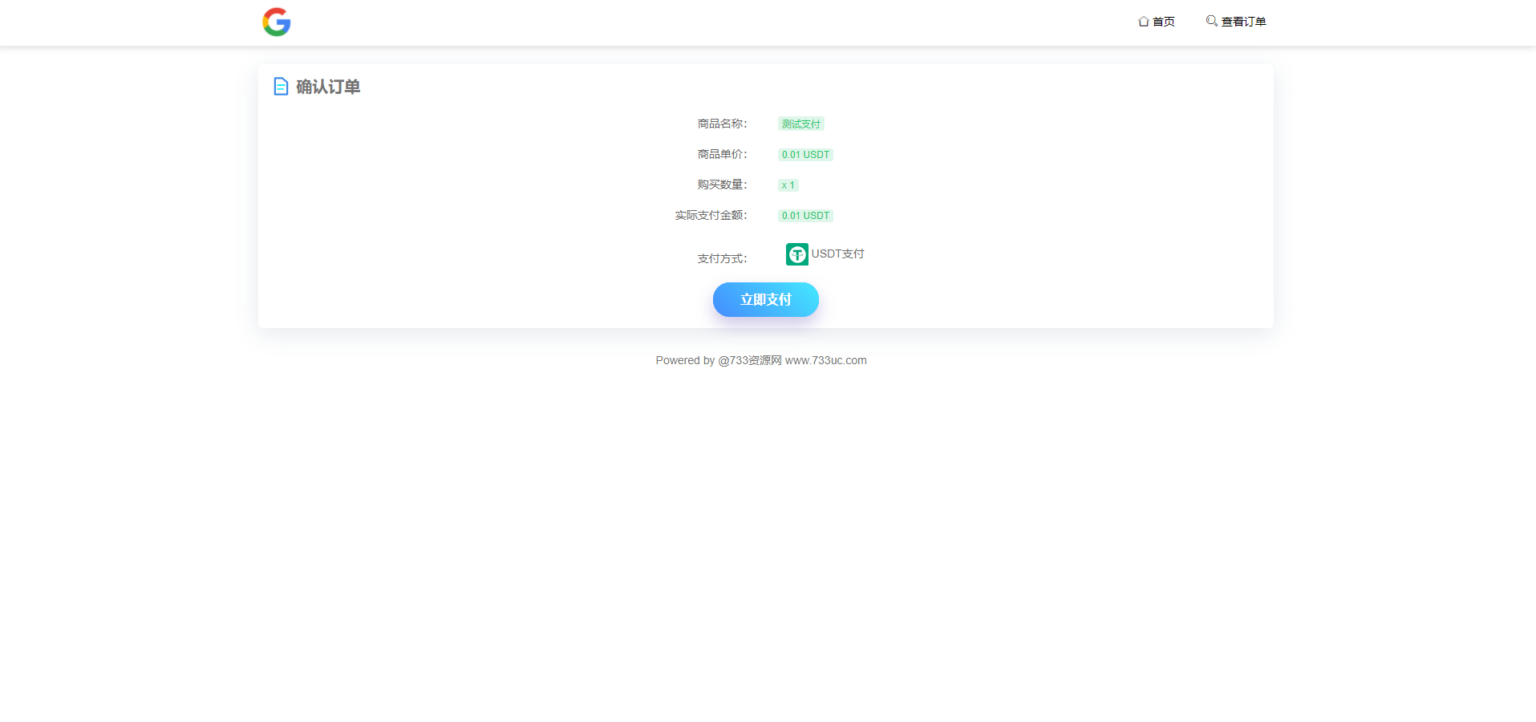This screenshot has height=722, width=1536.
Task: Click the magnifier icon beside 查看订单
Action: click(x=1211, y=21)
